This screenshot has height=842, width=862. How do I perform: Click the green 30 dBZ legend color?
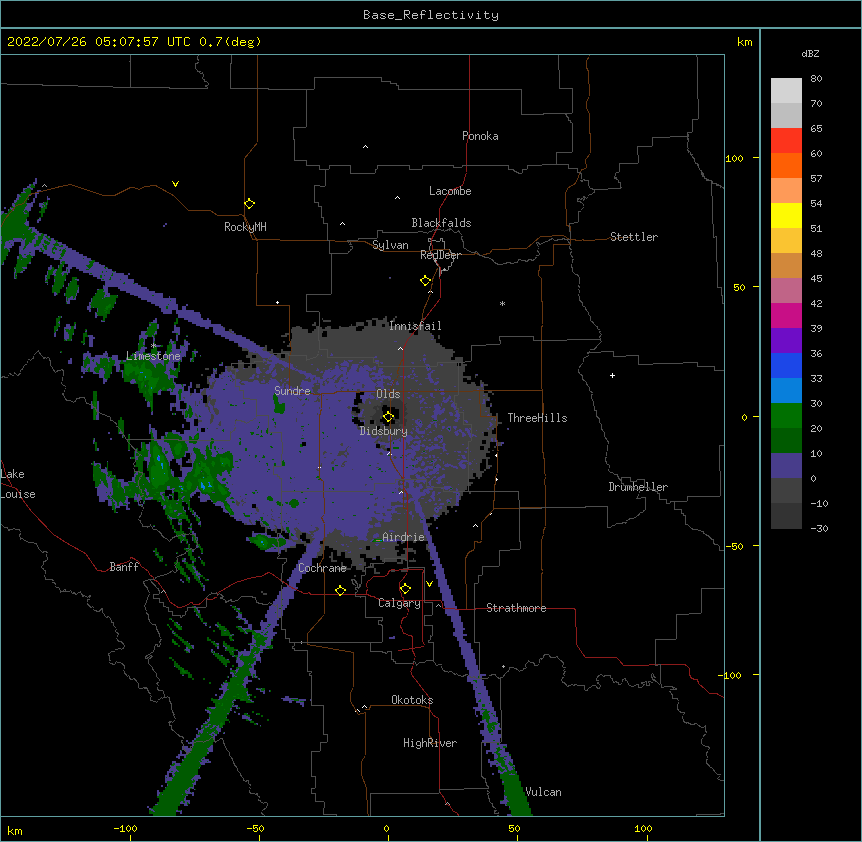pos(786,416)
